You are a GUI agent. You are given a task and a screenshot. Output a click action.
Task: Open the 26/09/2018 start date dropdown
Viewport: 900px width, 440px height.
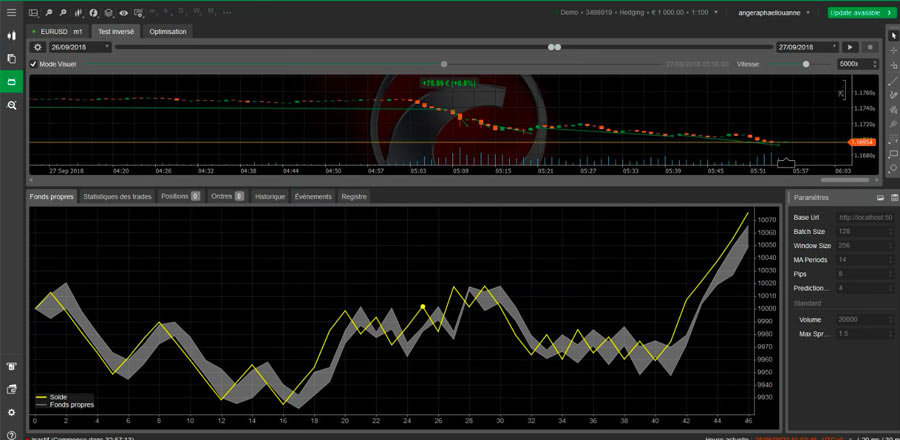click(x=107, y=47)
